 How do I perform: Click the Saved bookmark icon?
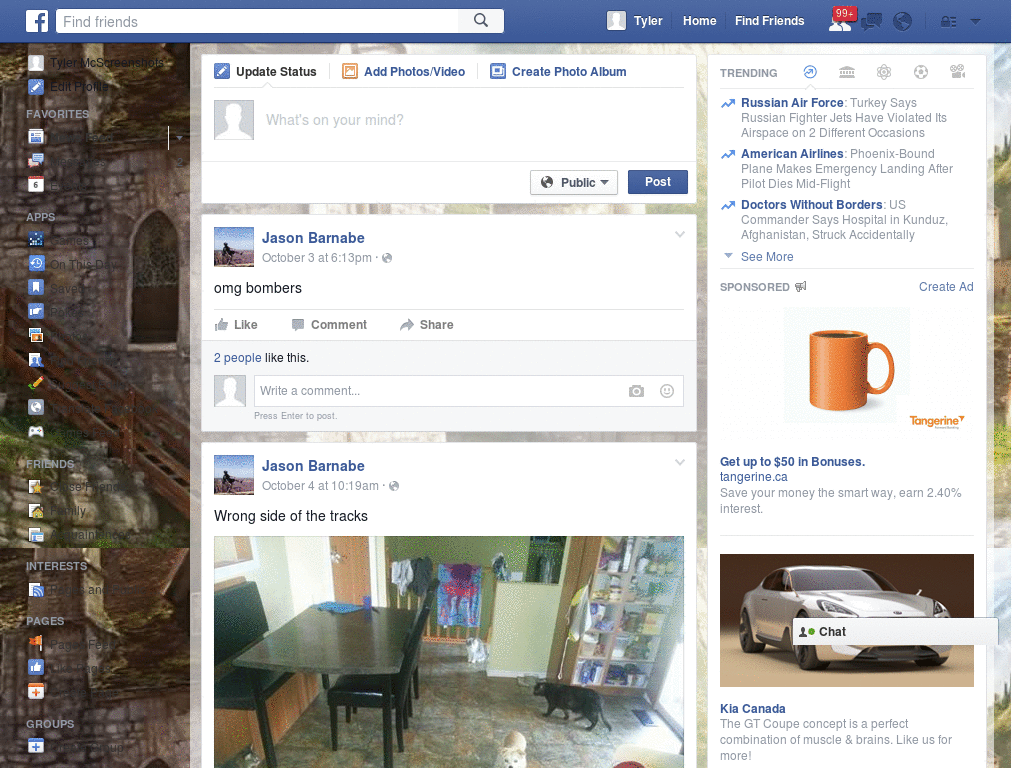click(36, 287)
